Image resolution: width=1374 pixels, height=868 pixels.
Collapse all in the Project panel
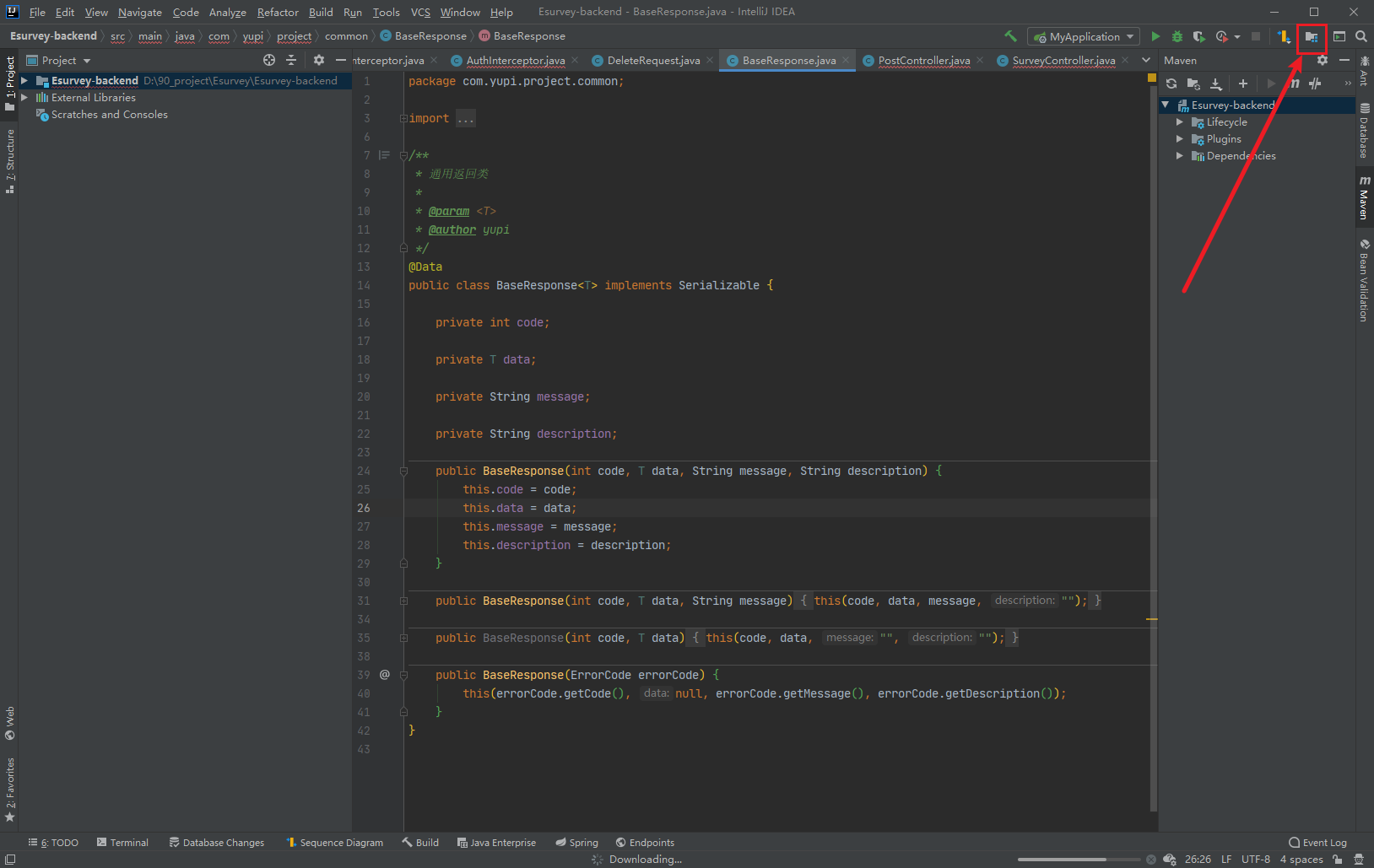pyautogui.click(x=291, y=60)
